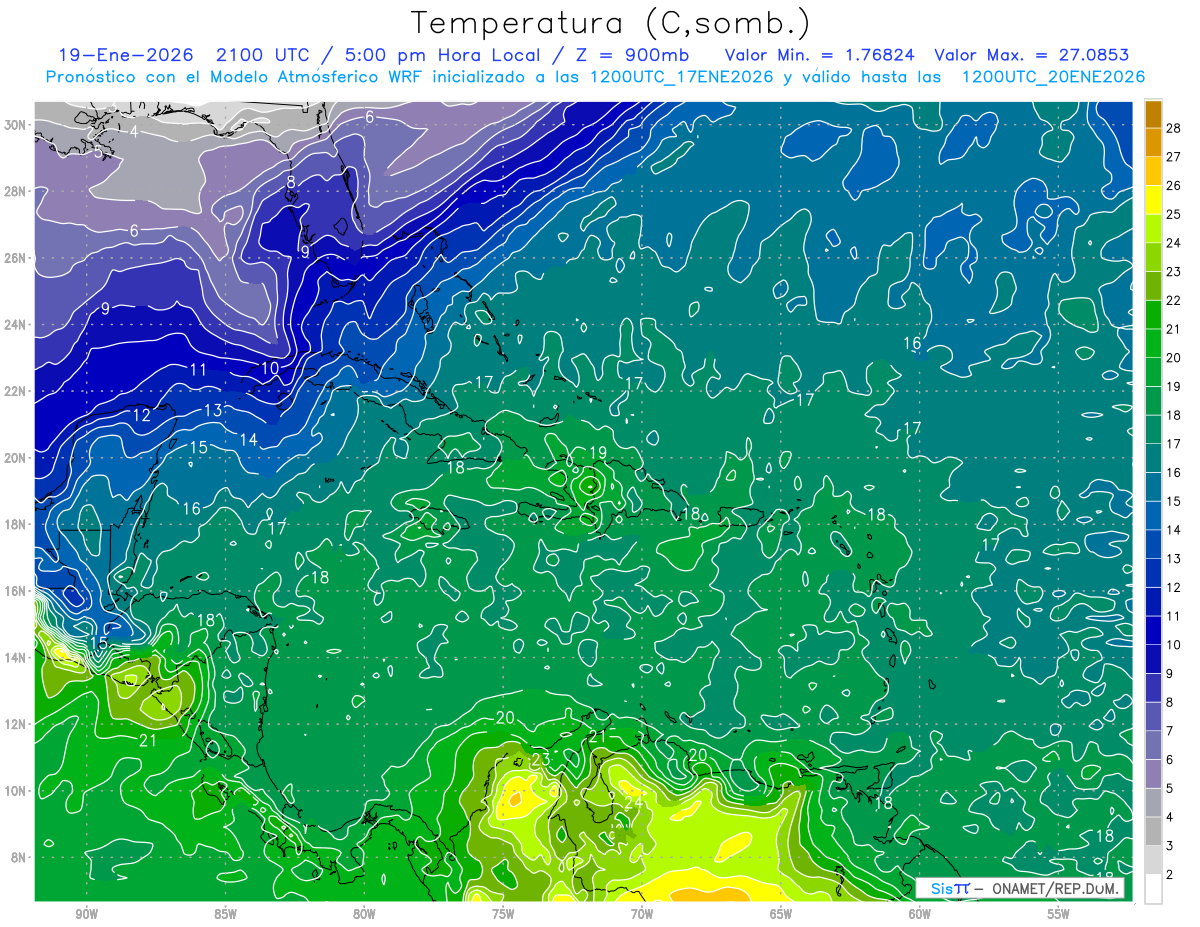Screen dimensions: 1200x927
Task: Click the "1200UTC_17ENE2026" initialization time
Action: pos(681,77)
